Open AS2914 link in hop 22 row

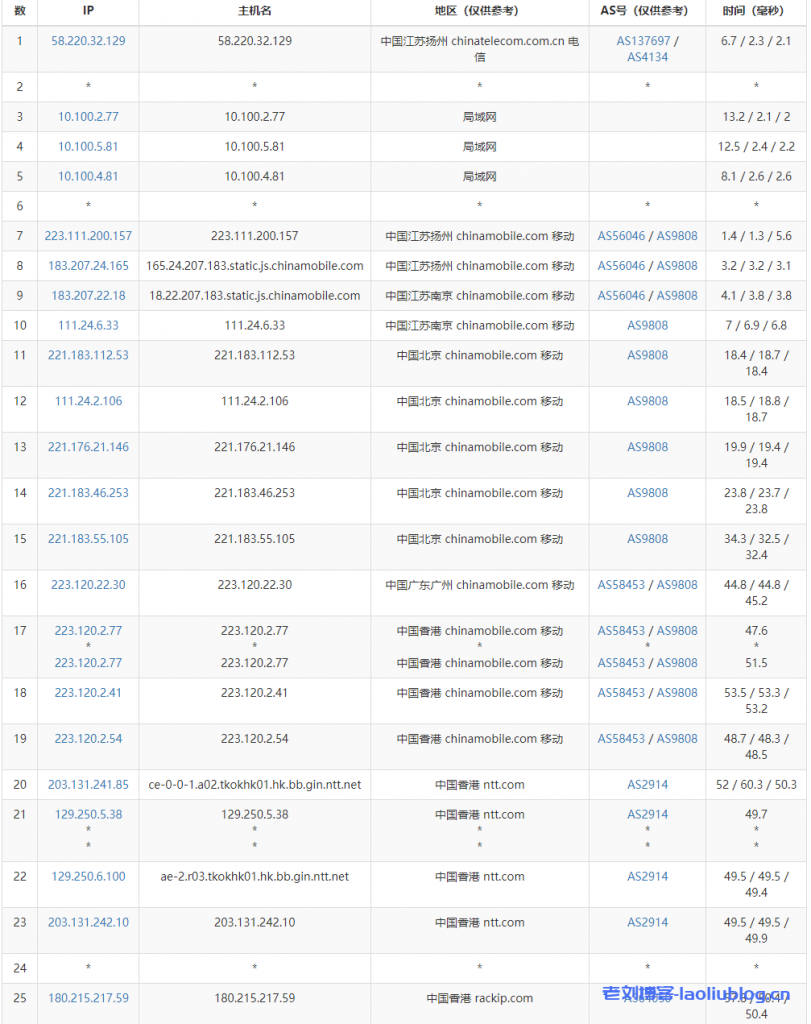(647, 877)
